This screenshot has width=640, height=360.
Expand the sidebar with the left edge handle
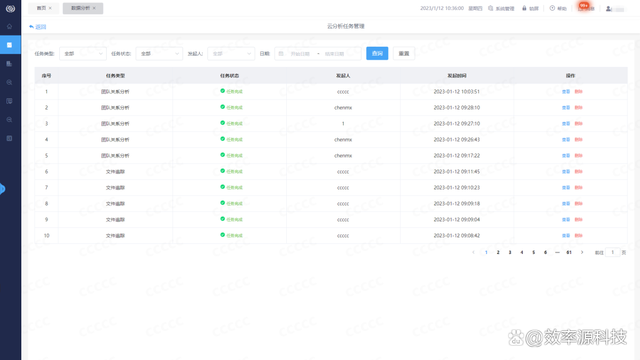(2, 189)
